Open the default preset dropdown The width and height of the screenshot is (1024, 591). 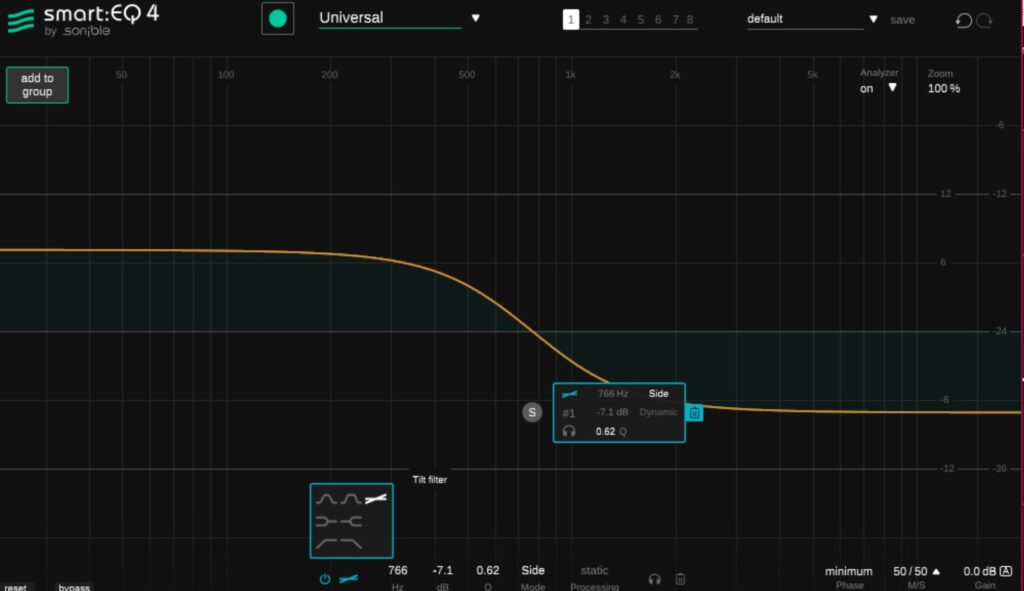873,19
